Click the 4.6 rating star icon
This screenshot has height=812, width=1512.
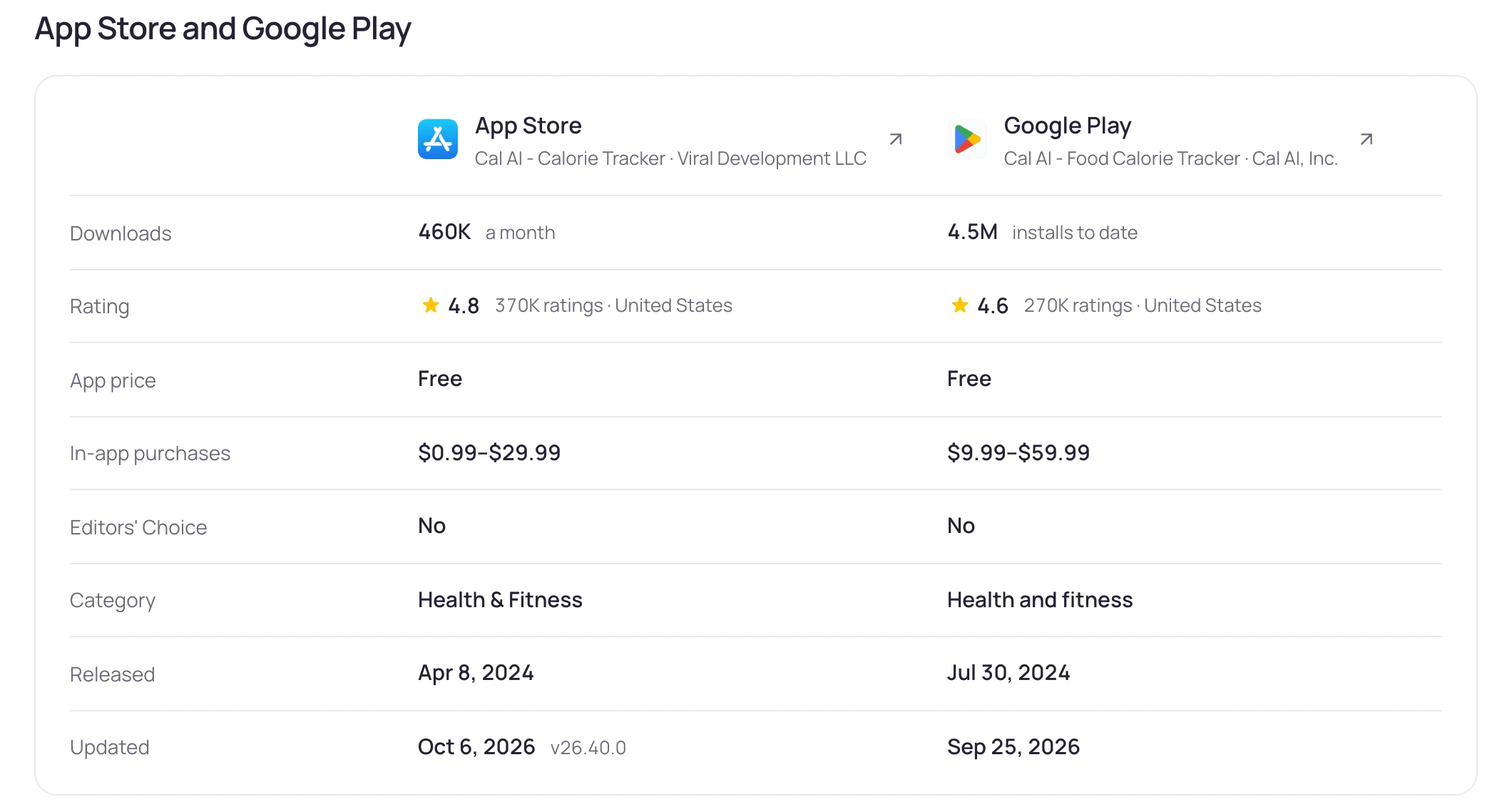(x=960, y=305)
